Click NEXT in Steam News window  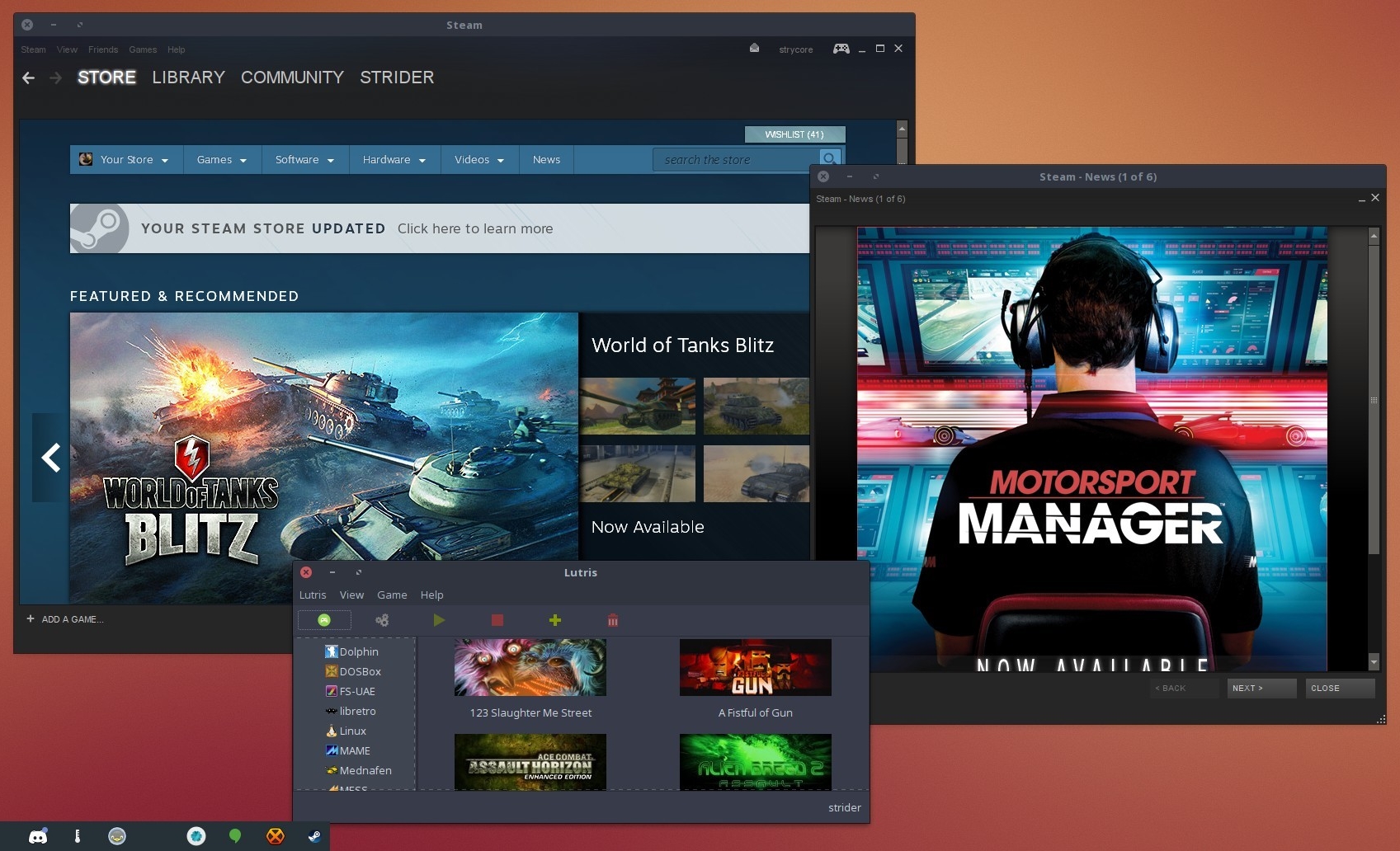click(x=1261, y=688)
